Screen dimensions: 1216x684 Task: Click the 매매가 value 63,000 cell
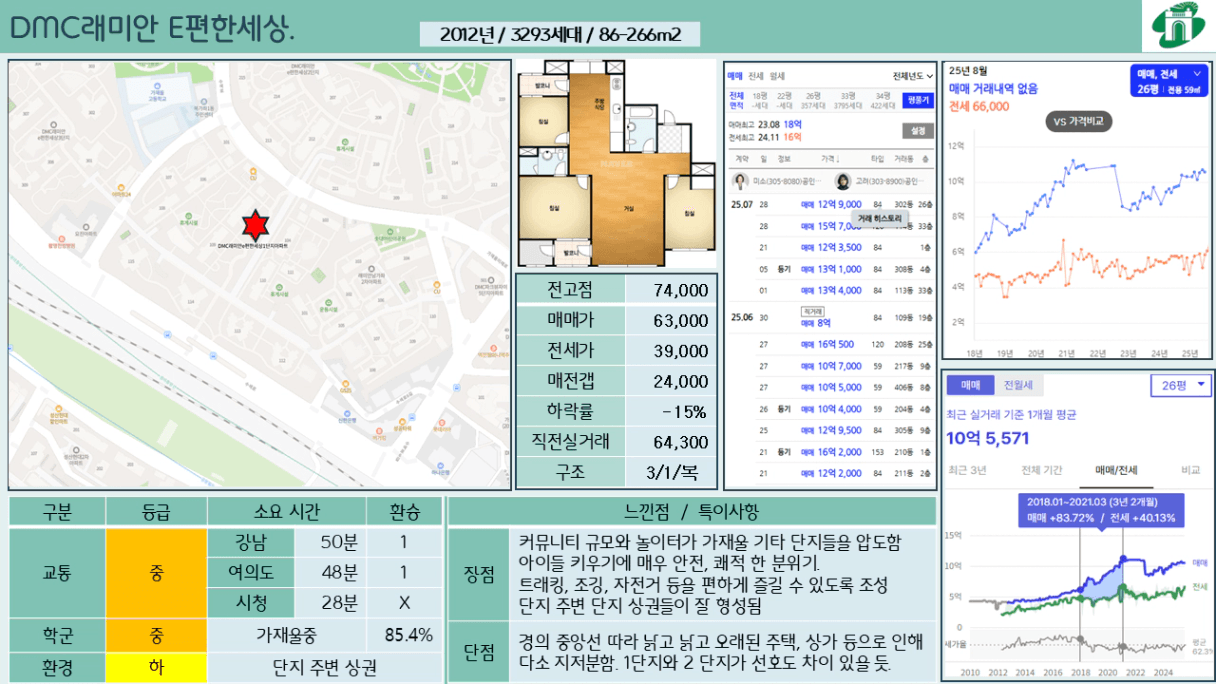tap(672, 320)
